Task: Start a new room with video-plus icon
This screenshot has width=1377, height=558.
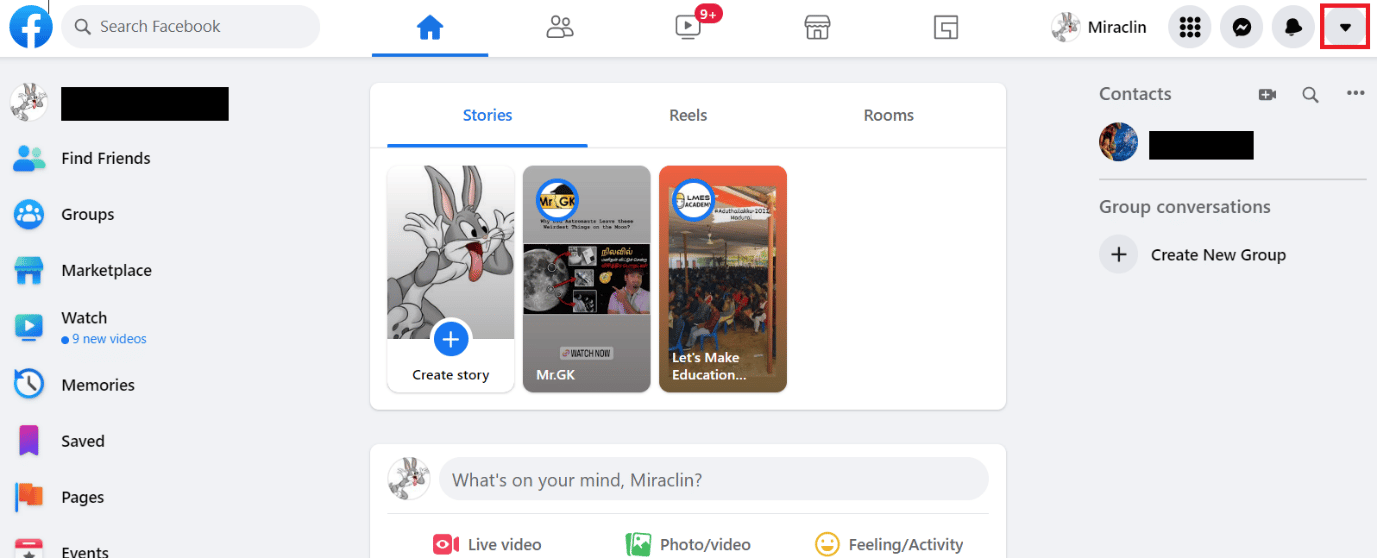Action: 1267,94
